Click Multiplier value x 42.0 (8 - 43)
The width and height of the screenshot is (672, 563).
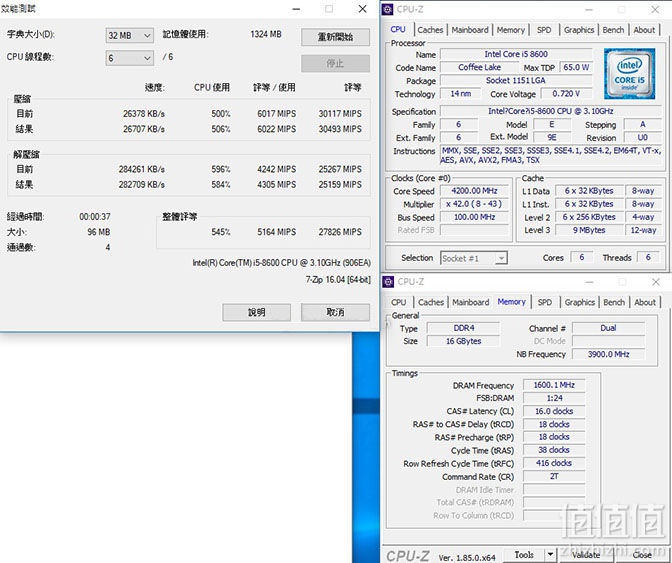click(474, 204)
